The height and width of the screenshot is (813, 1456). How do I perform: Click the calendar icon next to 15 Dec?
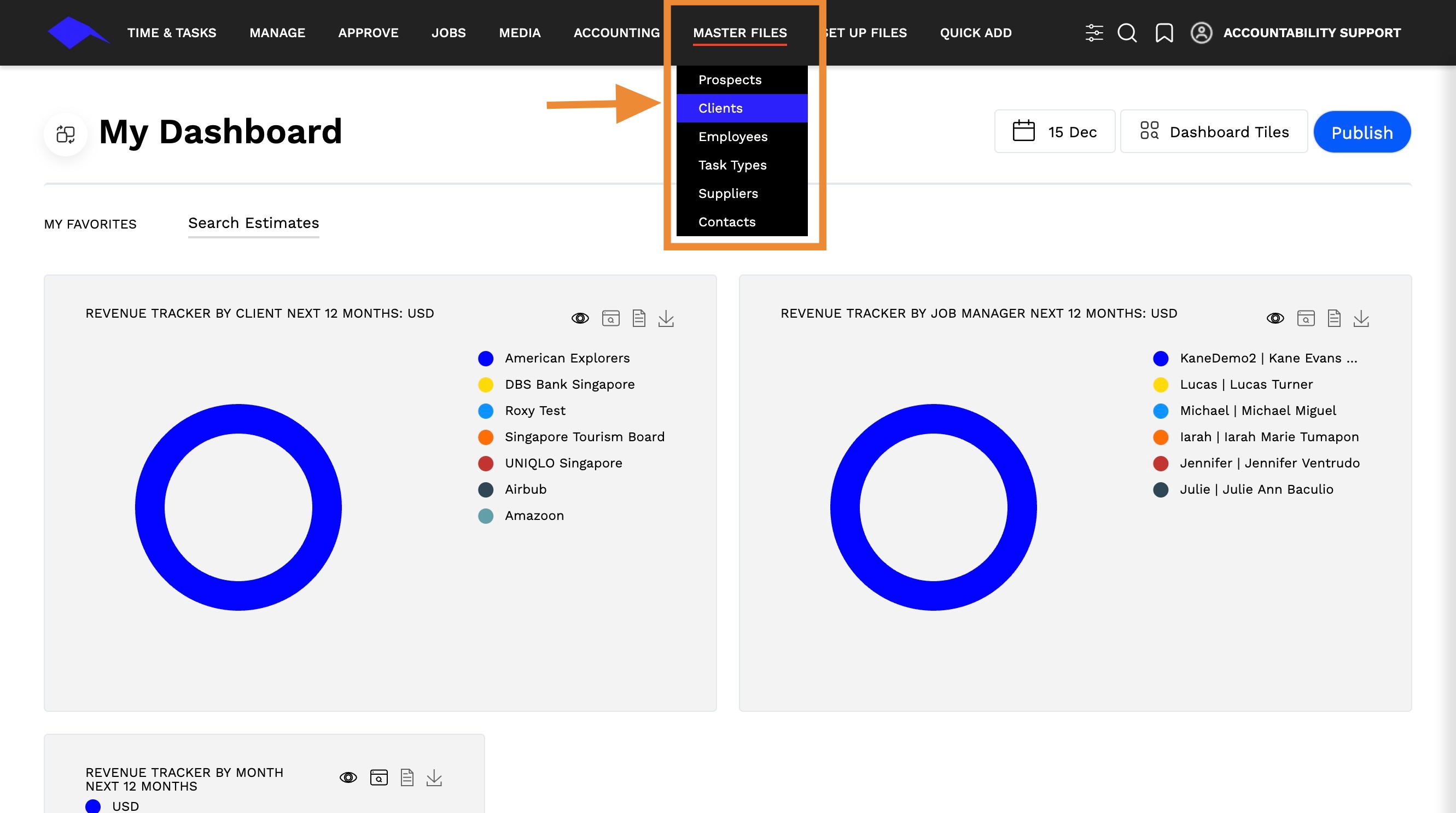1023,131
